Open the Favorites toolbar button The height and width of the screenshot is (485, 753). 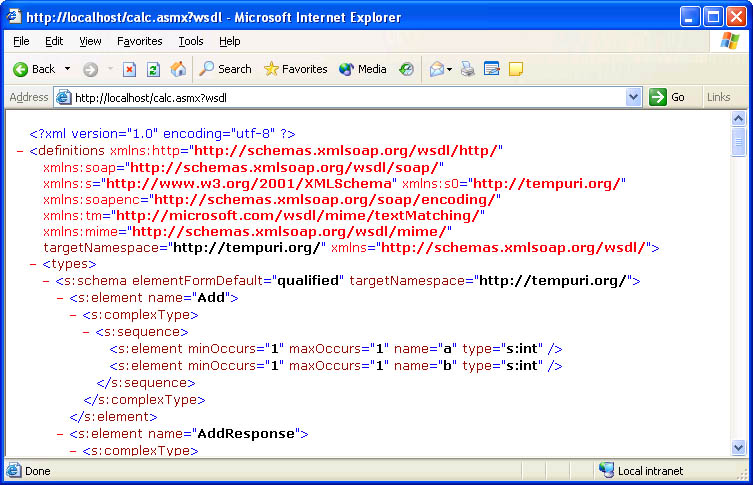click(295, 69)
